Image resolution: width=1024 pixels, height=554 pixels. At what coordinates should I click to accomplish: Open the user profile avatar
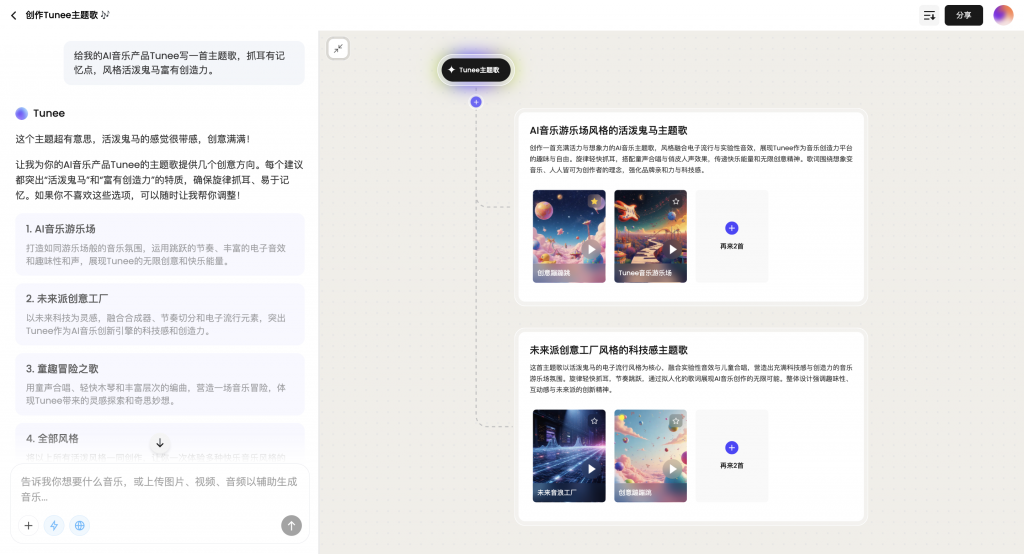tap(1003, 15)
